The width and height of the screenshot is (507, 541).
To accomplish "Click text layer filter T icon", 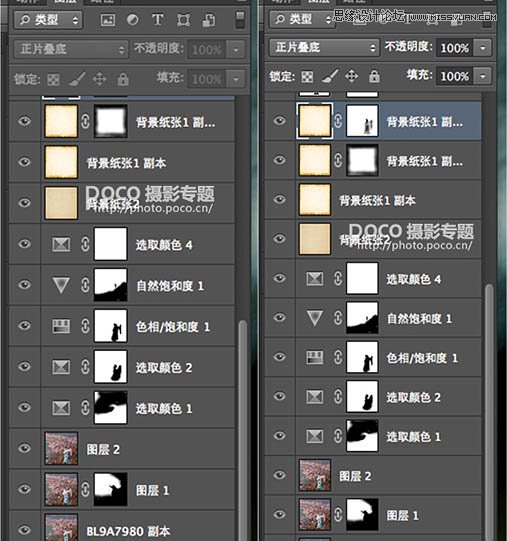I will (x=158, y=20).
